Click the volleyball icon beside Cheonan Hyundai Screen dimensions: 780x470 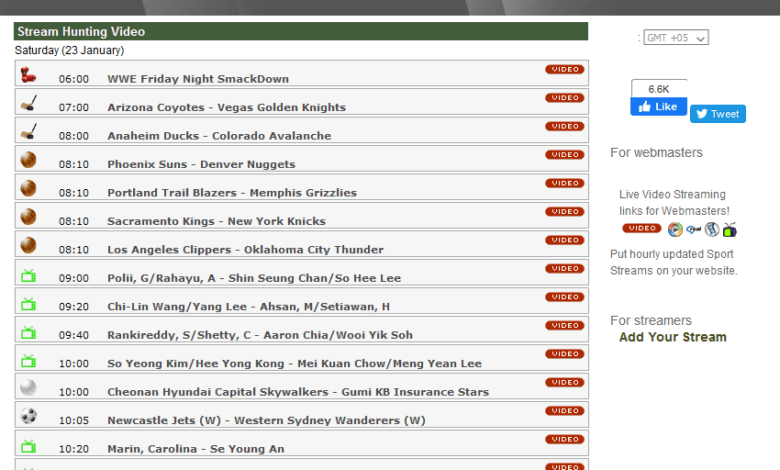[x=28, y=387]
